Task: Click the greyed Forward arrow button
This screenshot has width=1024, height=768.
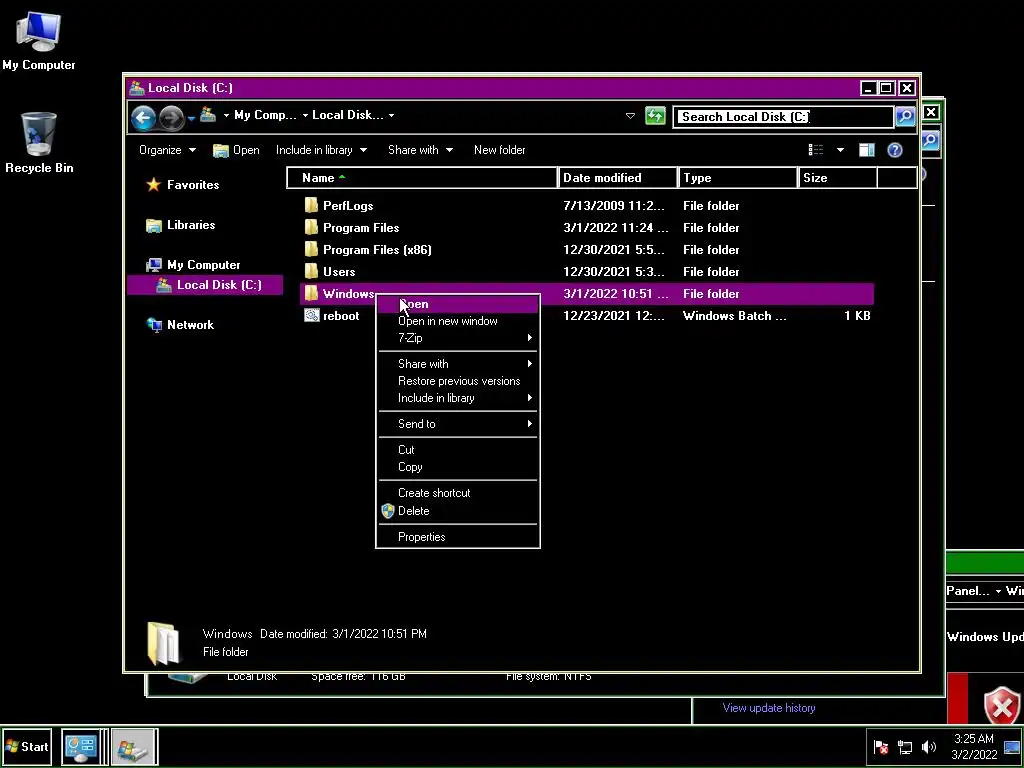Action: pos(172,118)
